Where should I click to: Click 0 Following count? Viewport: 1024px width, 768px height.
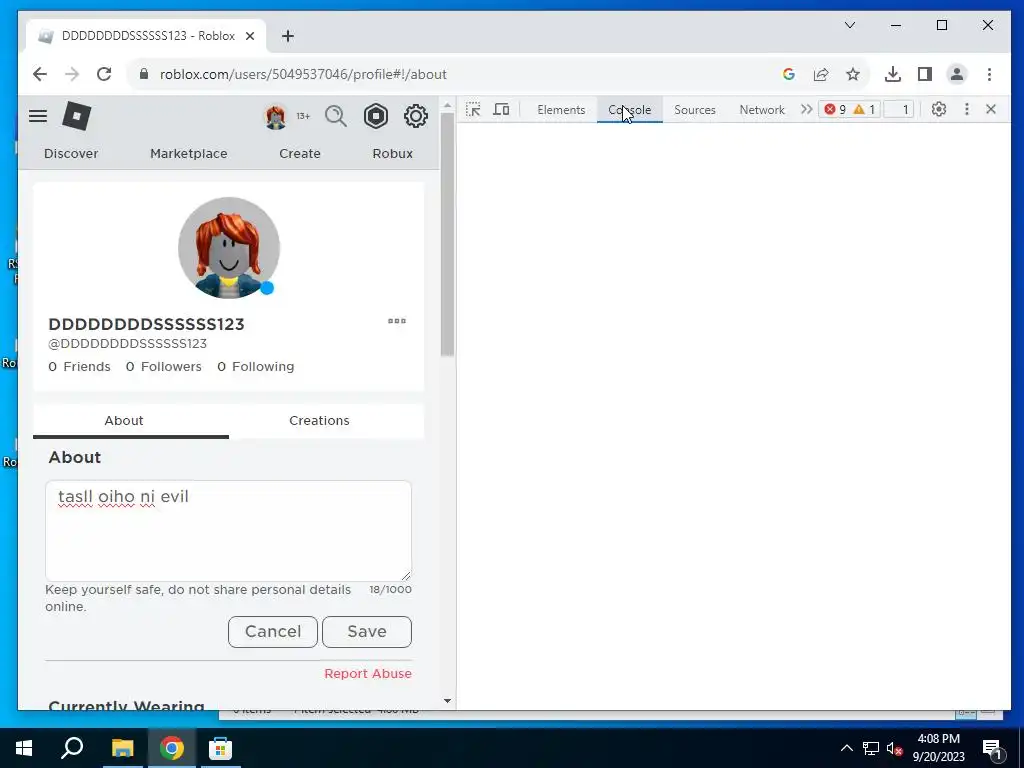256,366
